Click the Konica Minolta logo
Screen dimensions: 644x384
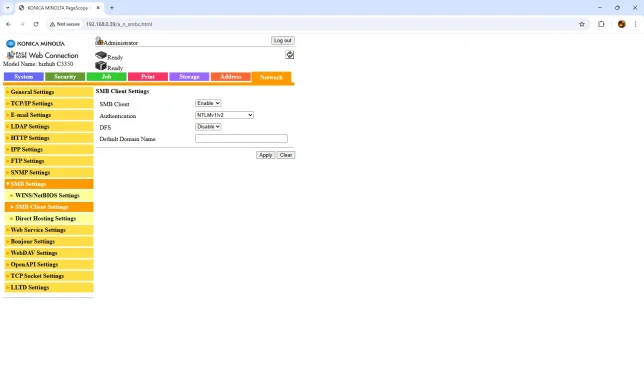tap(35, 44)
